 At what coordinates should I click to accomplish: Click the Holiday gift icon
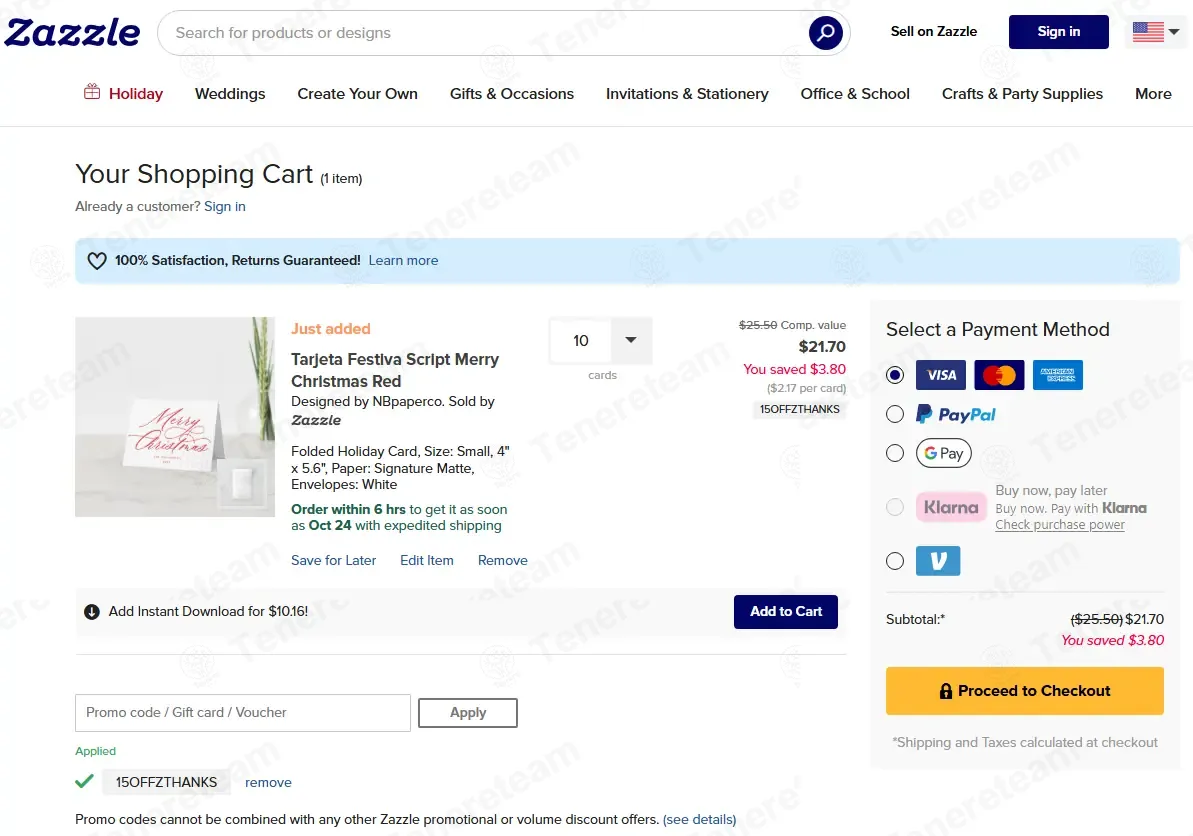[x=92, y=93]
